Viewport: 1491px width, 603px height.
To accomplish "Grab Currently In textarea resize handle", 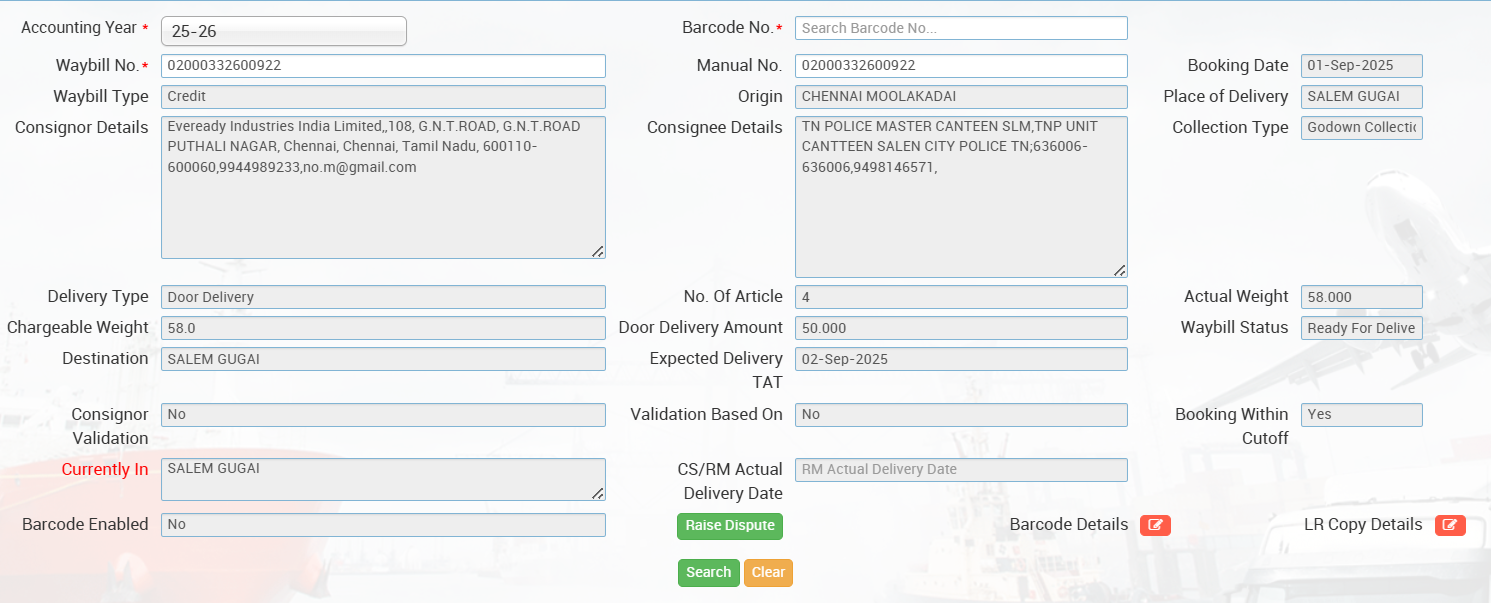I will pyautogui.click(x=597, y=493).
